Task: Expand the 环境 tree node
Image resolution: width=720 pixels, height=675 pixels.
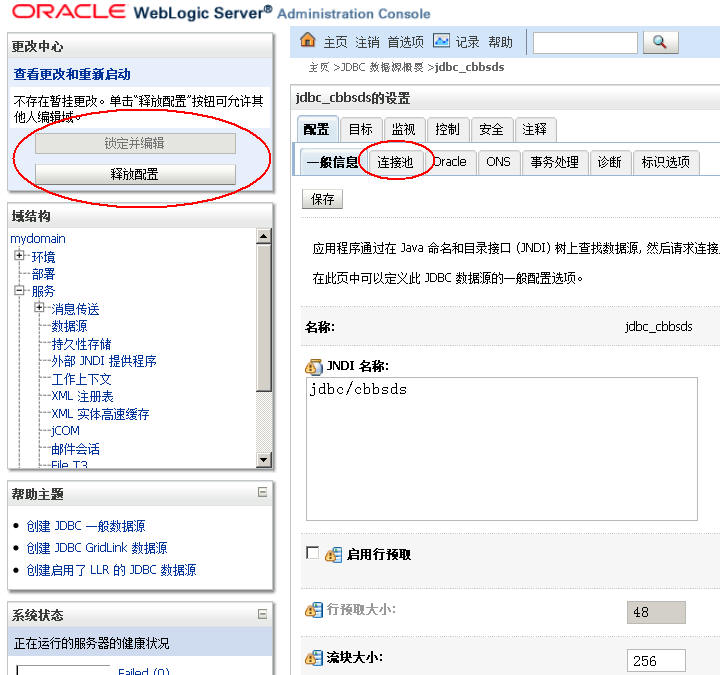Action: coord(19,255)
